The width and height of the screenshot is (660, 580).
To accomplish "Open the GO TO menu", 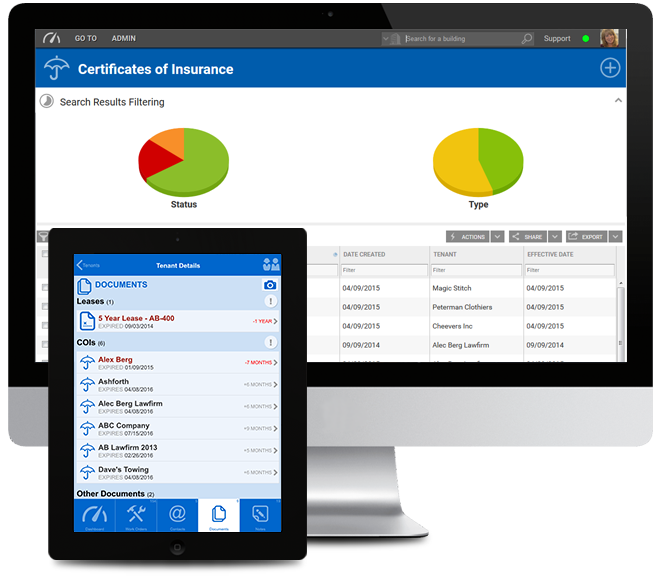I will click(x=86, y=39).
